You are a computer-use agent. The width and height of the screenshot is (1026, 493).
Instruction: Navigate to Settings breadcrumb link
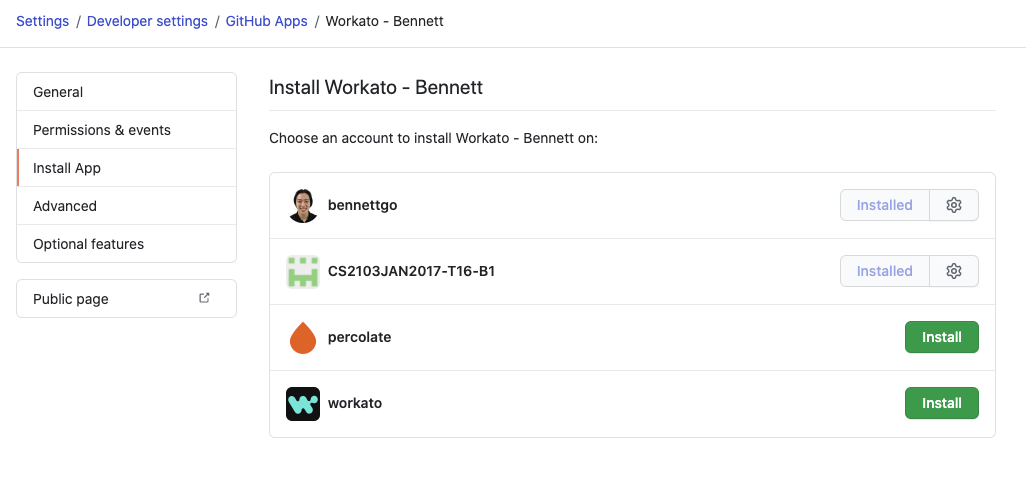42,21
